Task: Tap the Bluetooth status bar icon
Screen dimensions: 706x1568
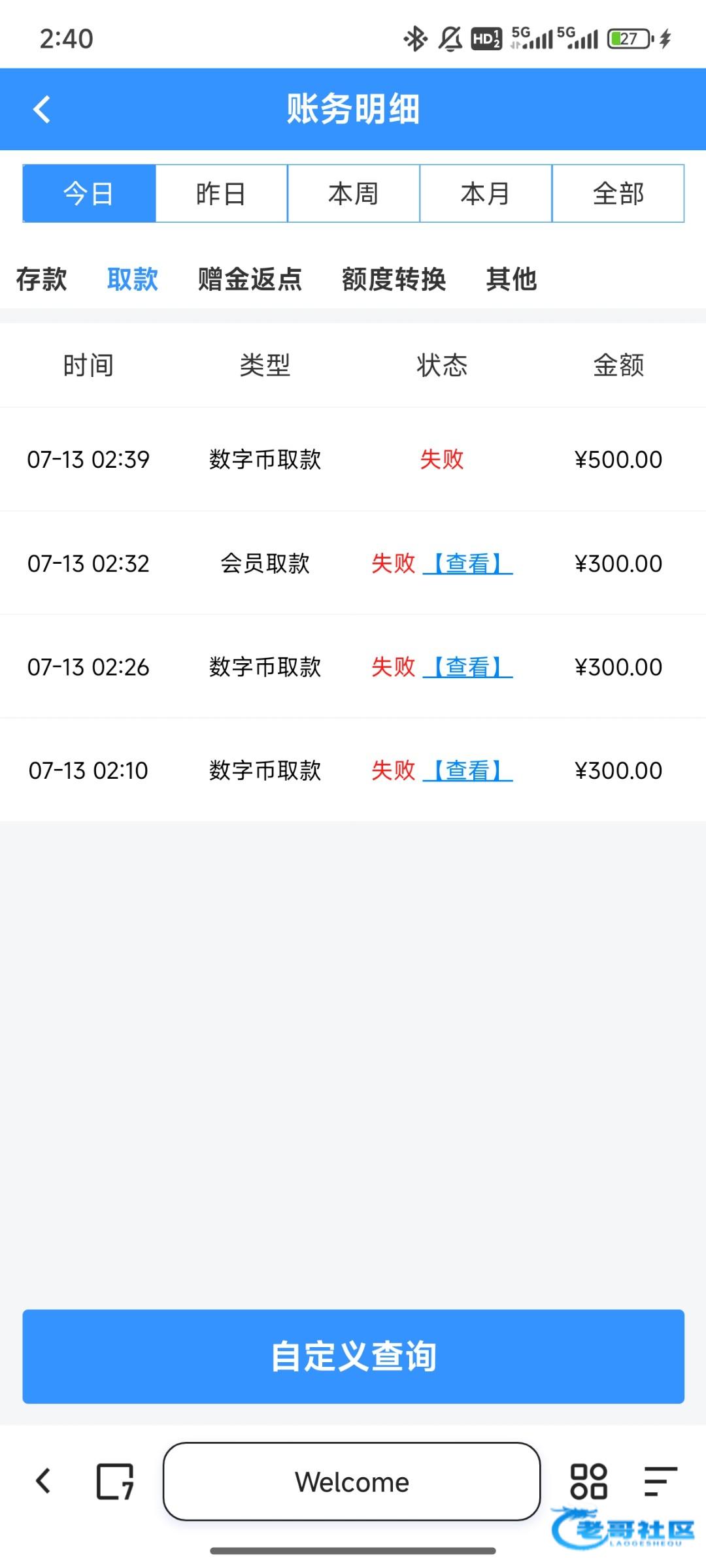Action: coord(414,39)
